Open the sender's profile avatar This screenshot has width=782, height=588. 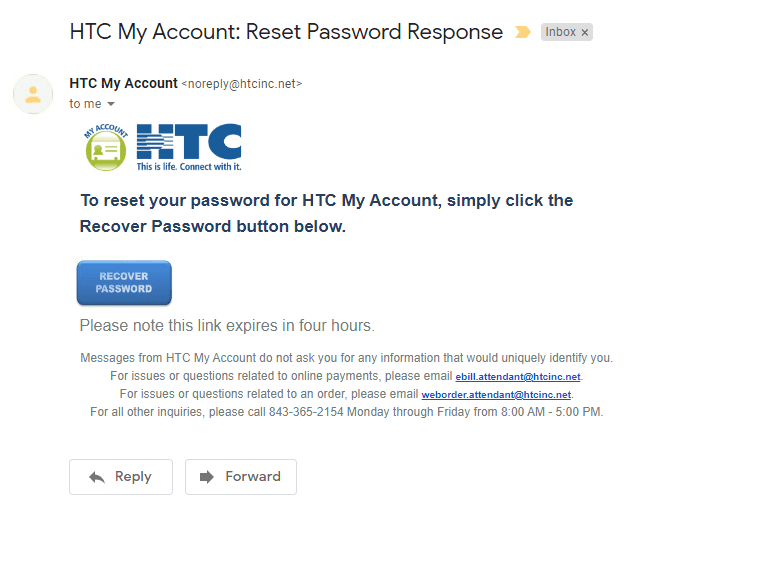coord(33,94)
